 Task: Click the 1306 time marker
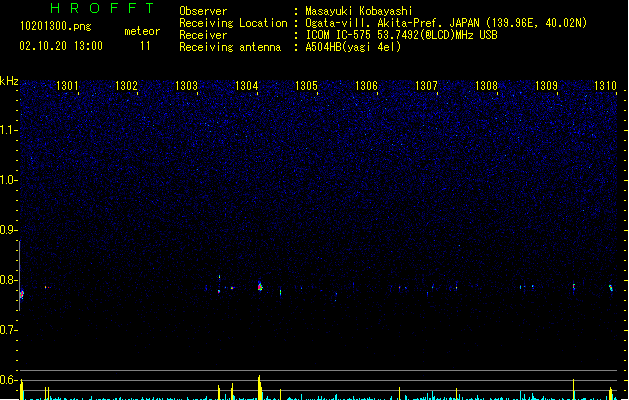click(x=366, y=86)
